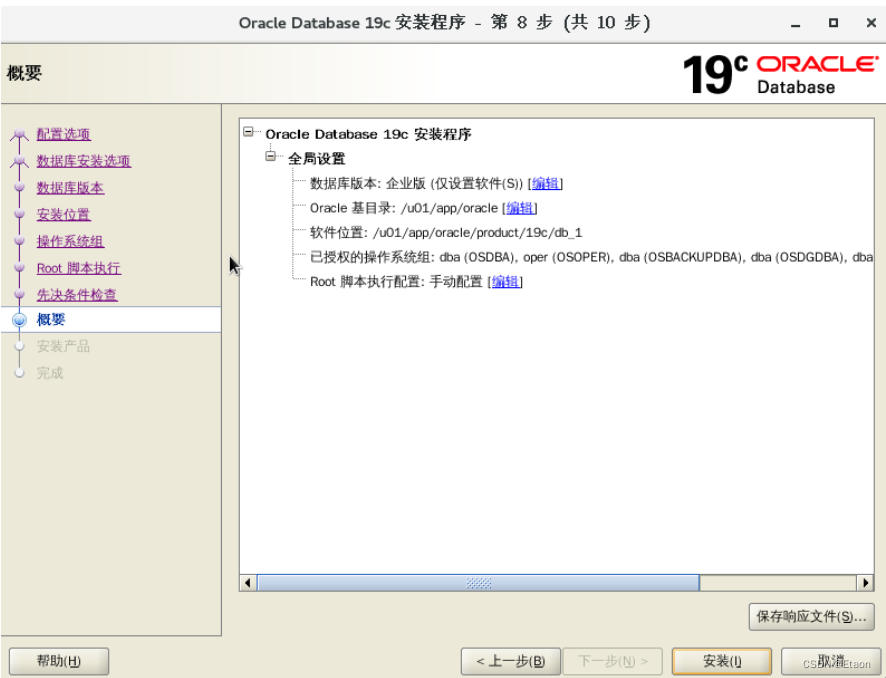Select the 已授权的操作系统组 row
This screenshot has width=886, height=678.
coord(591,257)
